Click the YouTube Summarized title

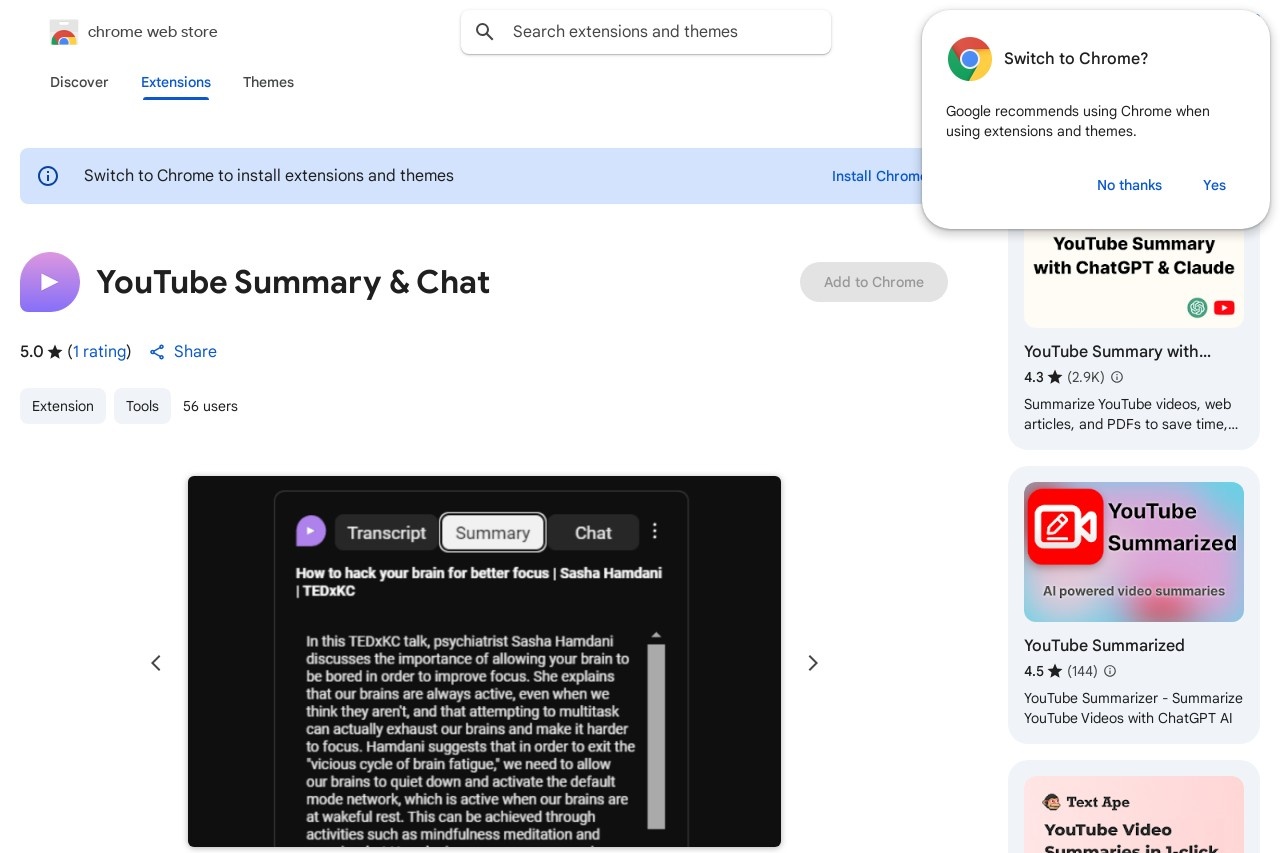coord(1104,646)
